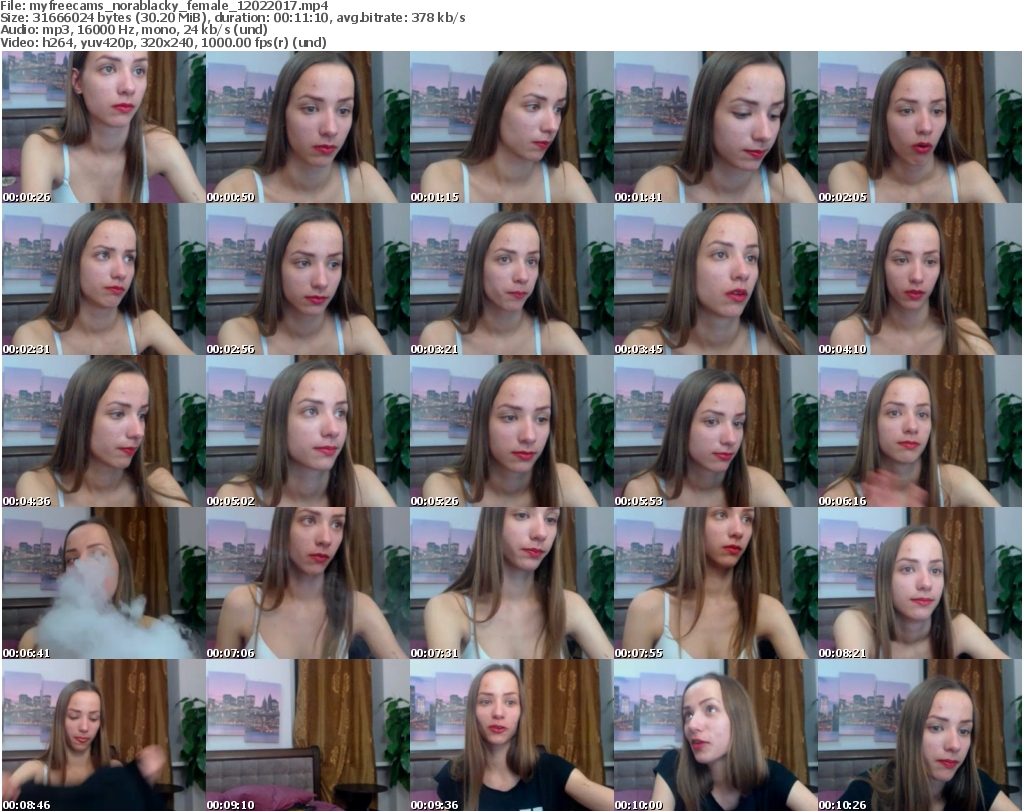1024x811 pixels.
Task: Select the thumbnail stamped 00:01:41
Action: (716, 127)
